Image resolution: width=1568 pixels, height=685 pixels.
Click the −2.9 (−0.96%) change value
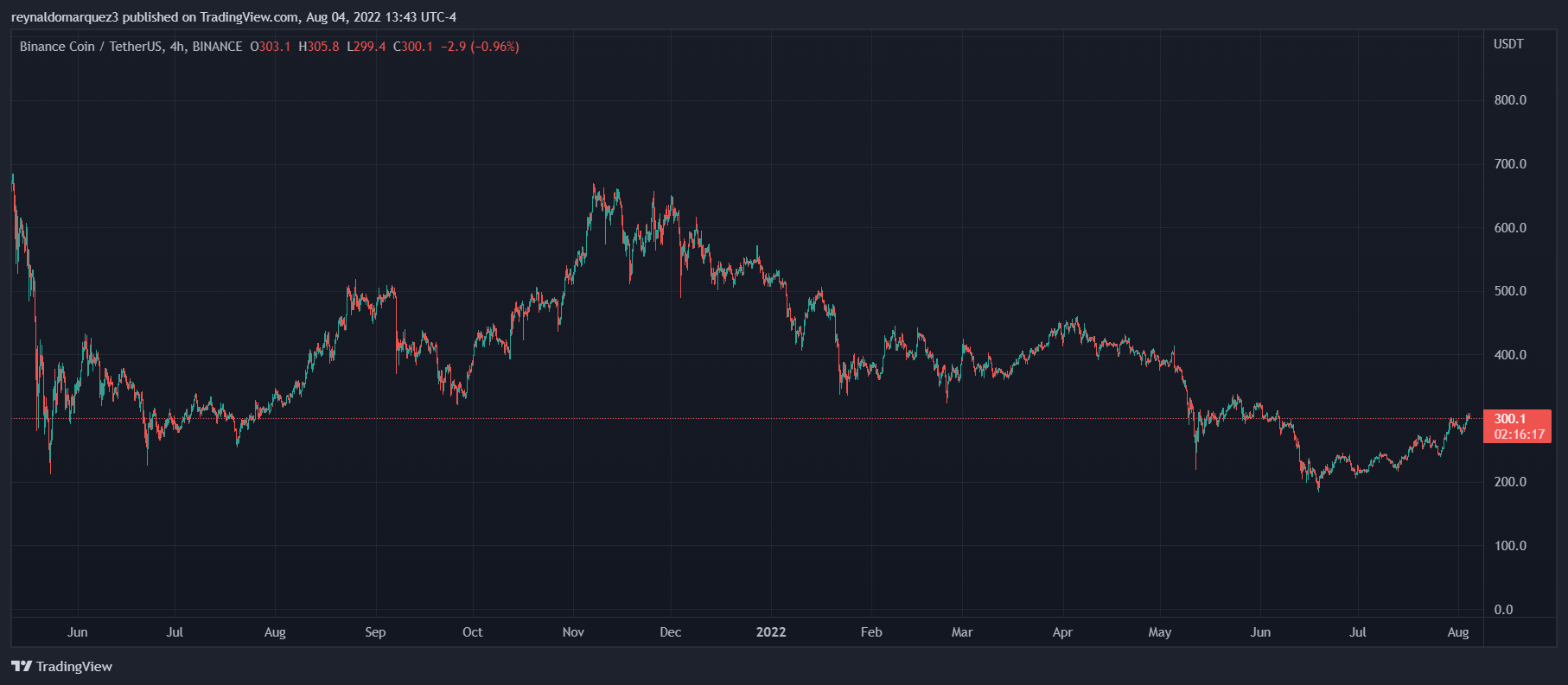coord(480,47)
